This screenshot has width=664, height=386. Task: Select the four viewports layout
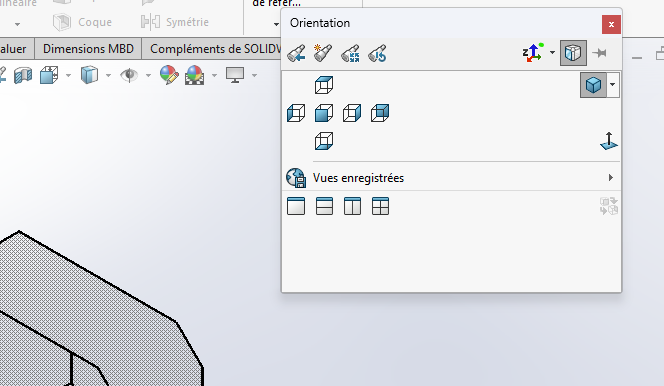(x=380, y=206)
